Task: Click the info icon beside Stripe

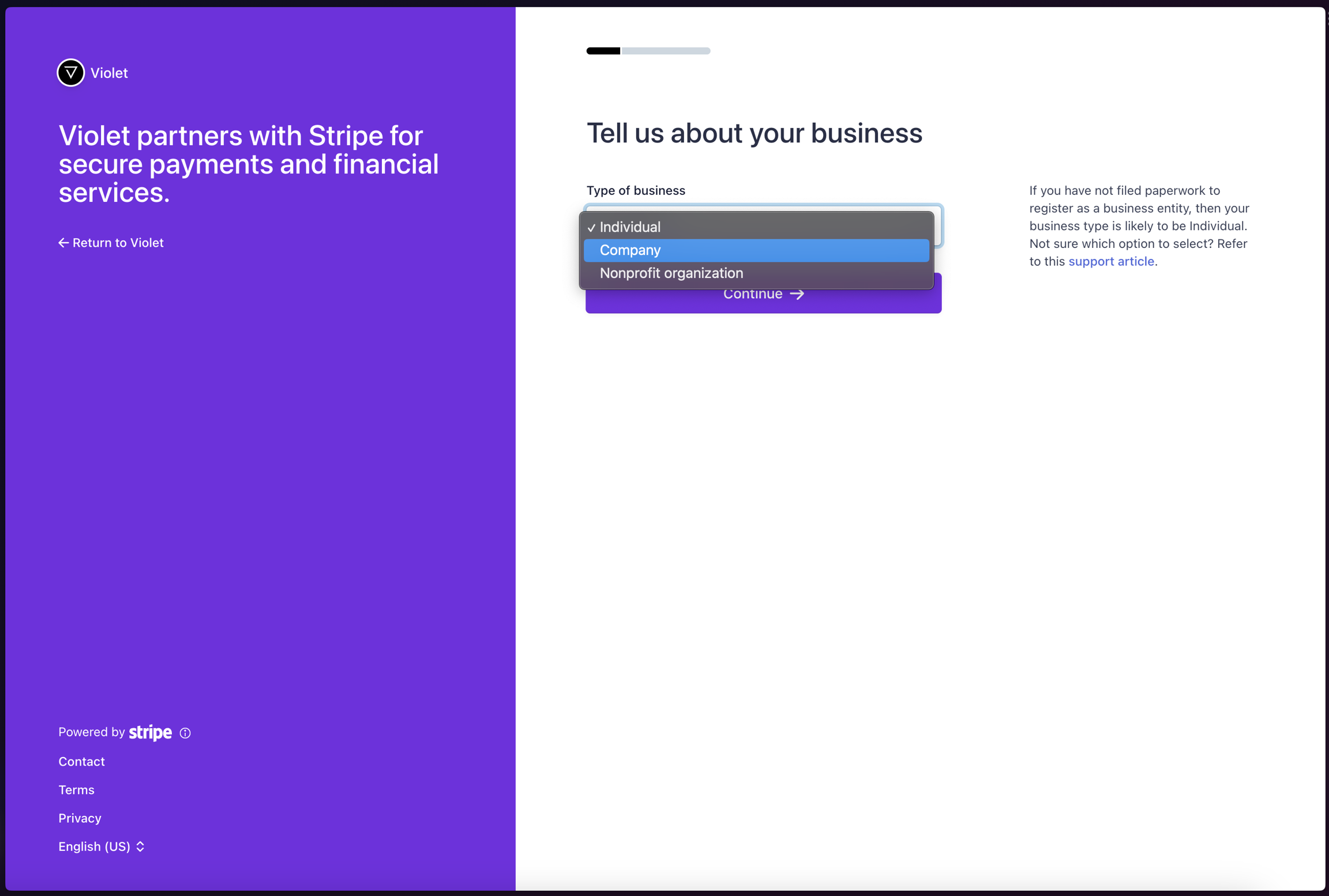Action: coord(185,733)
